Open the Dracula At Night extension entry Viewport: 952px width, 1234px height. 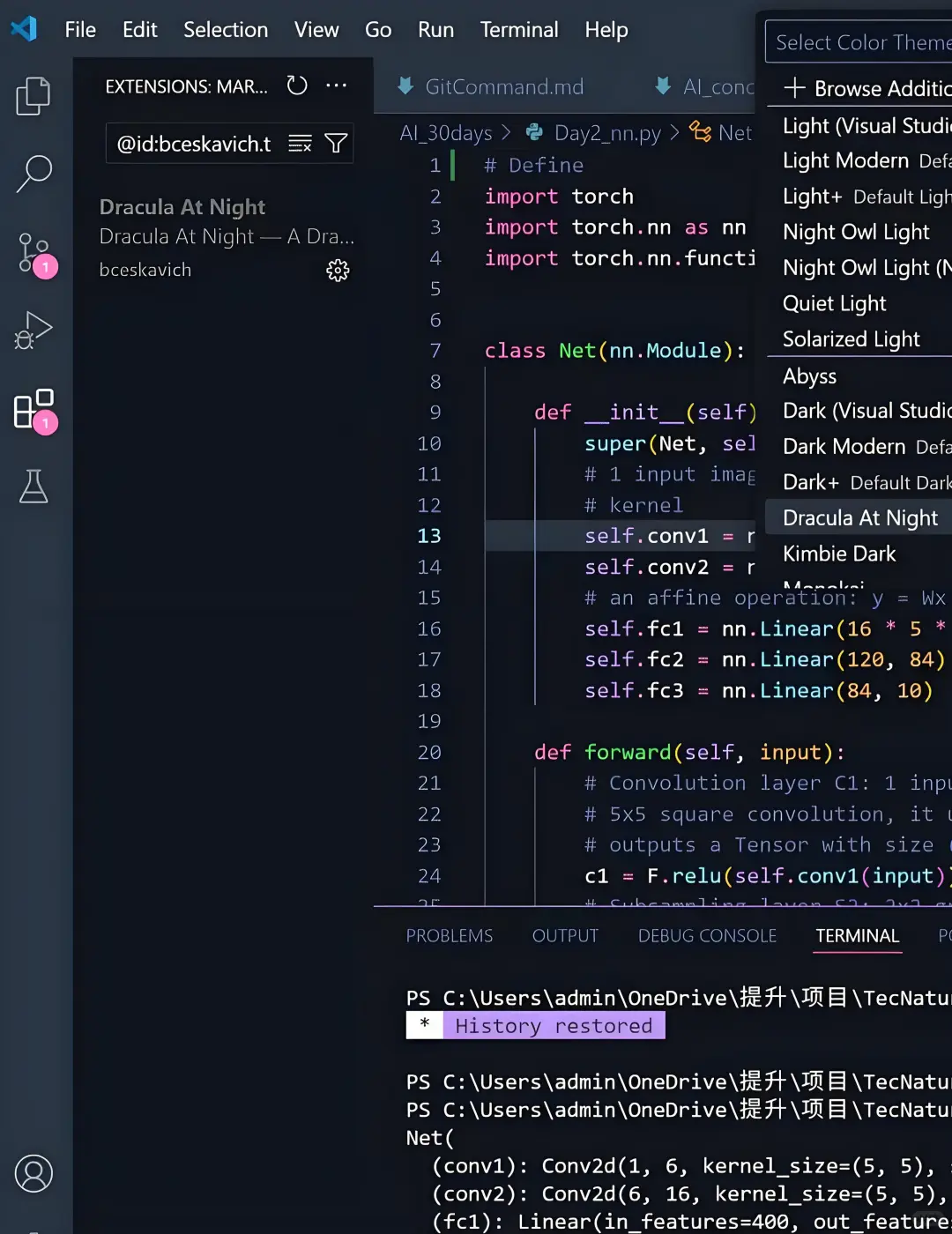(x=223, y=238)
